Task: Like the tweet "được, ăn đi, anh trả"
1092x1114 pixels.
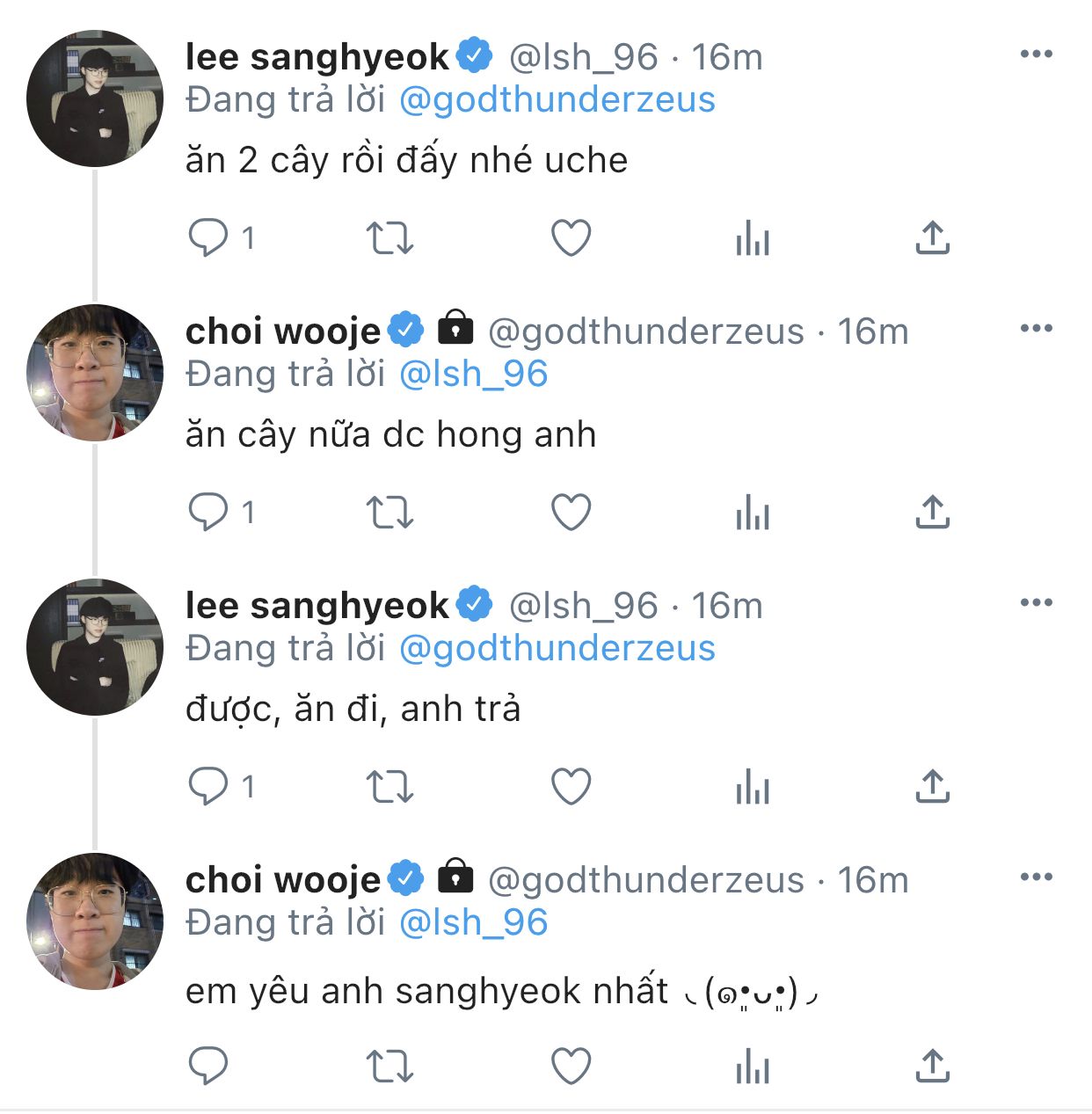Action: (571, 786)
